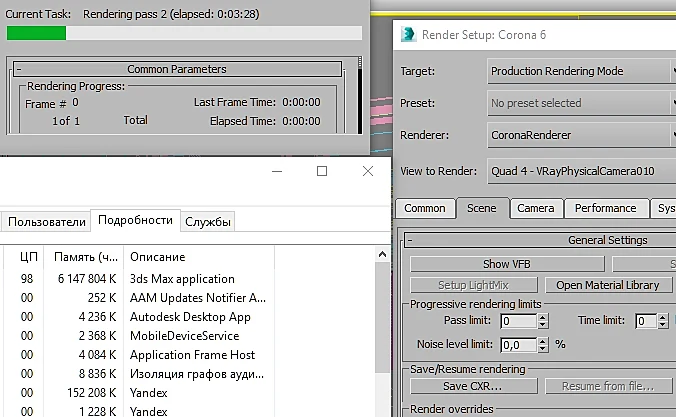Click the 6 147 804 K memory value

(87, 279)
